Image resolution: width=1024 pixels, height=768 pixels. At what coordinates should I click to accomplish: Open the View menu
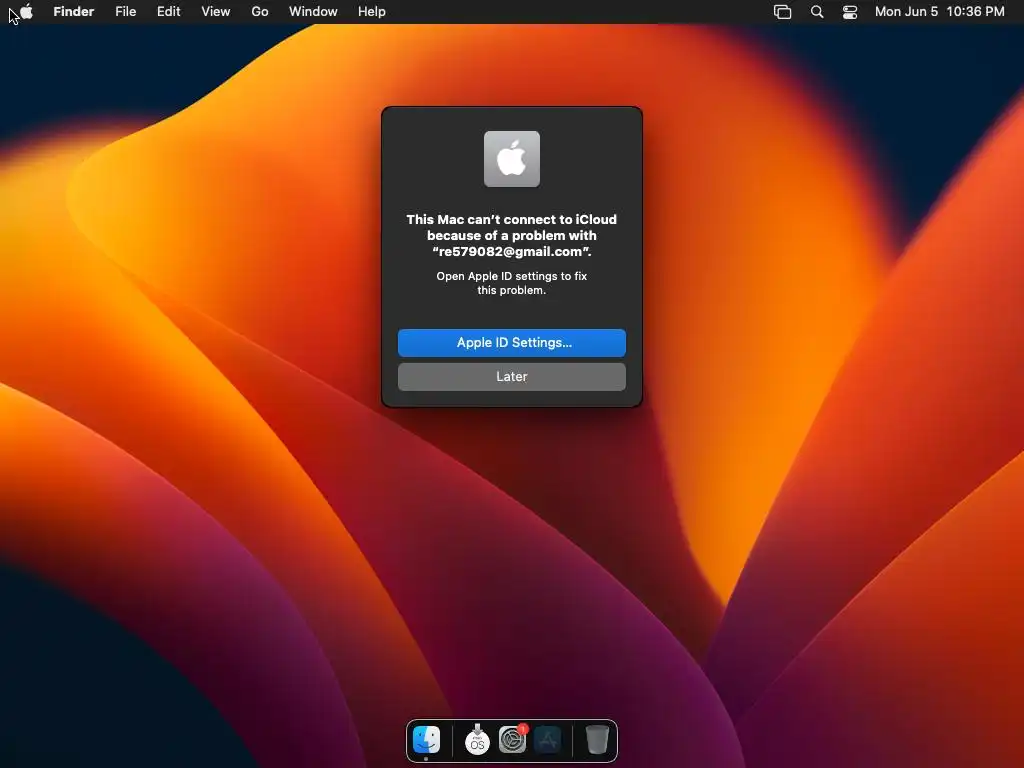216,12
